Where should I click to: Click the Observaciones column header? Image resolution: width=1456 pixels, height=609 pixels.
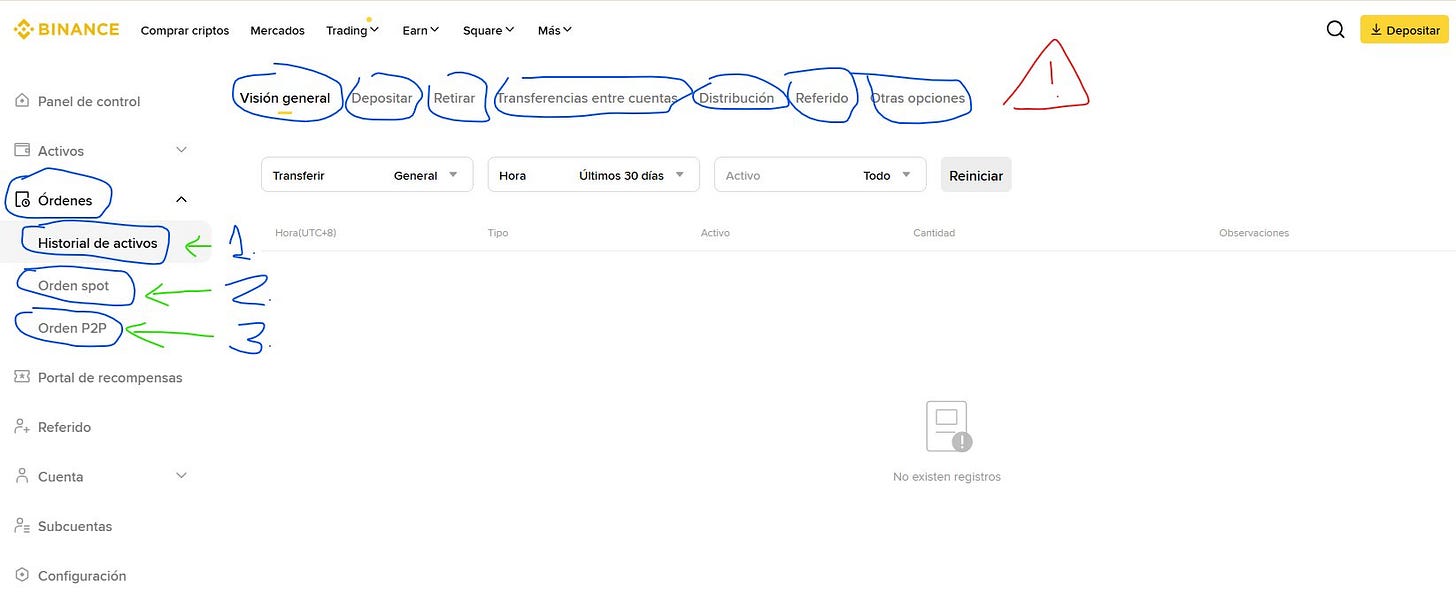[x=1254, y=233]
